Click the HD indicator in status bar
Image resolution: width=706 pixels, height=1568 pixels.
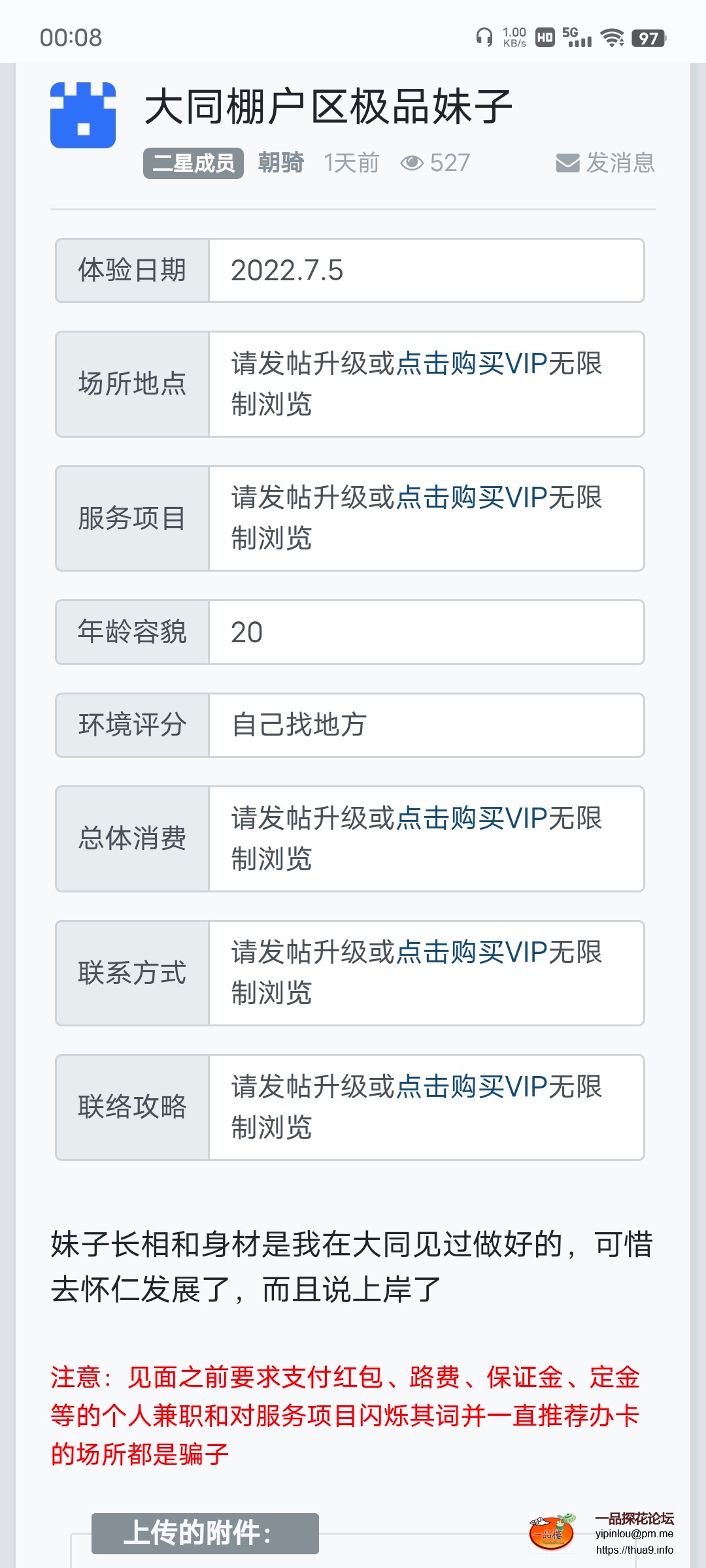tap(545, 38)
